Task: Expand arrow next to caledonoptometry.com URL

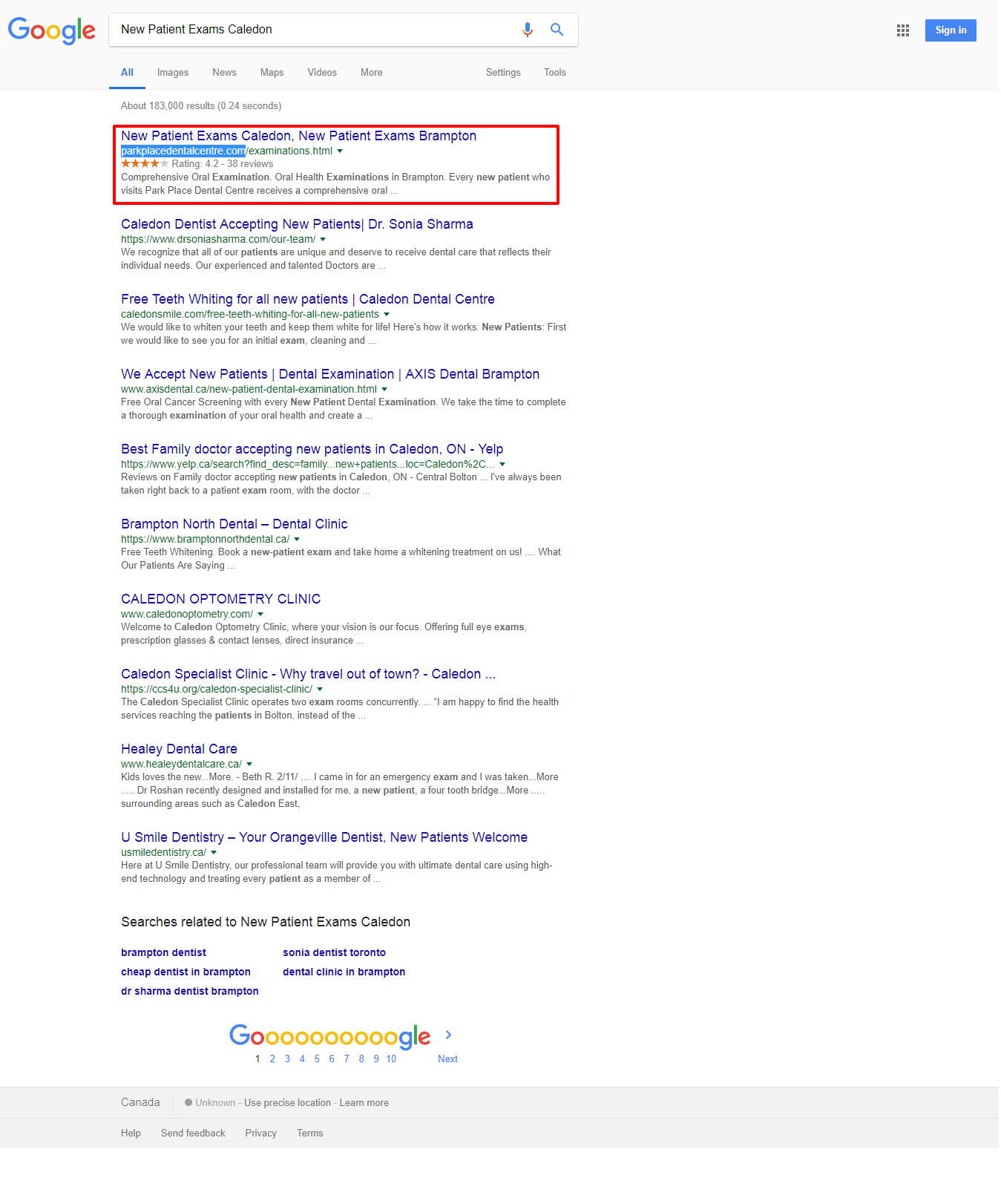Action: click(x=260, y=615)
